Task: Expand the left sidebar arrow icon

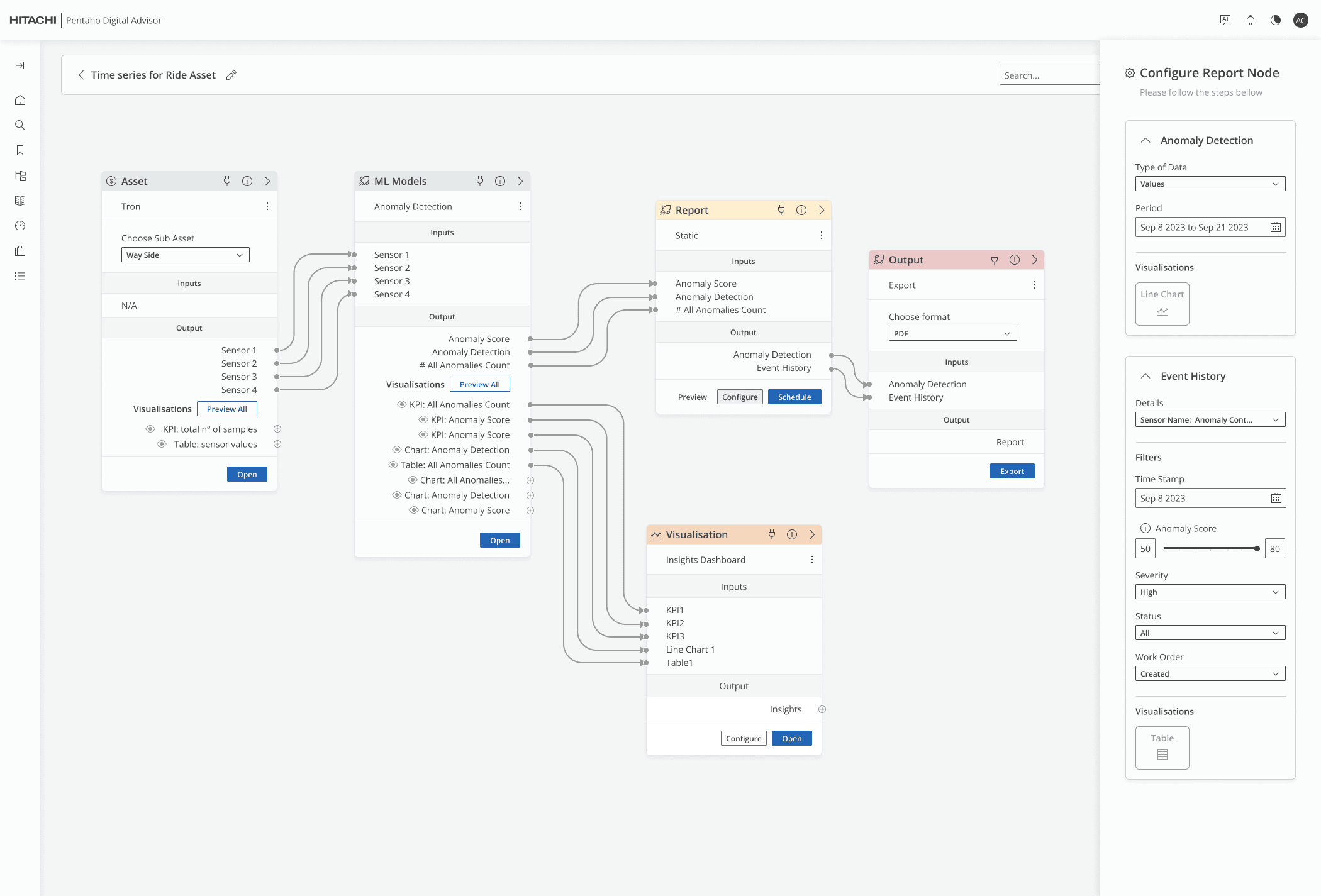Action: 20,65
